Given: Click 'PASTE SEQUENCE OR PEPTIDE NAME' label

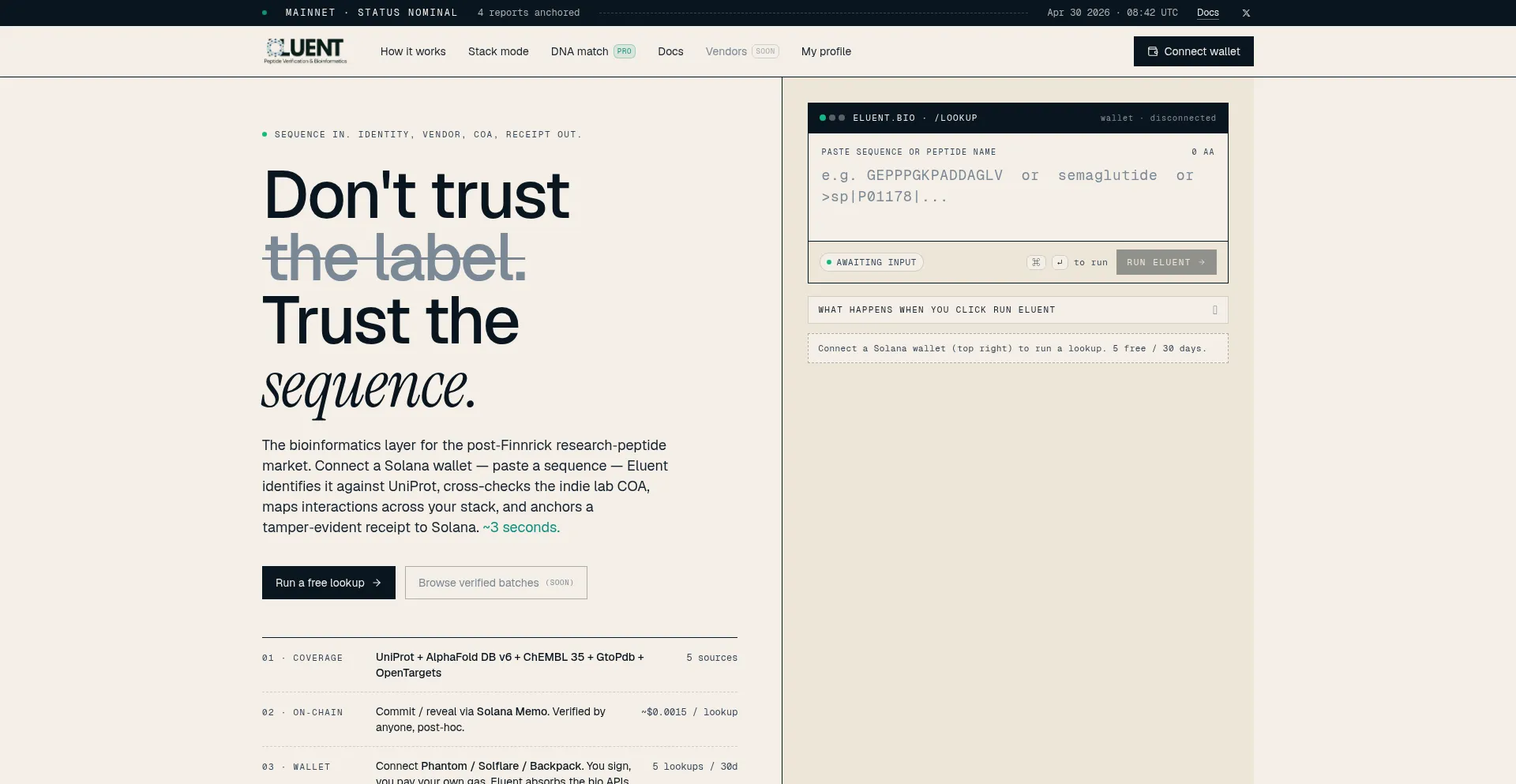Looking at the screenshot, I should pyautogui.click(x=909, y=152).
